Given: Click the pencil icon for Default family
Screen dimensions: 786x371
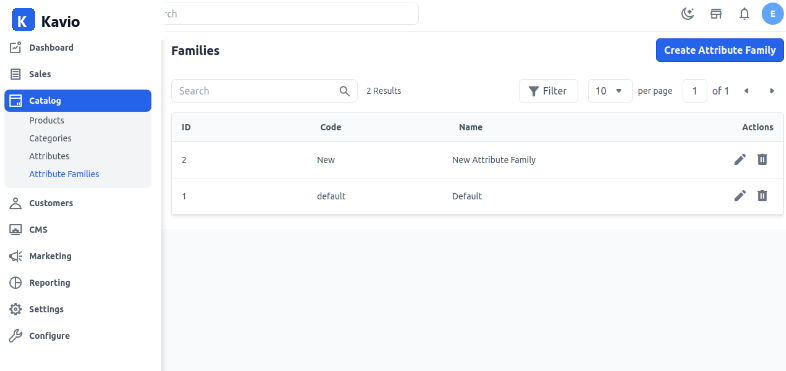Looking at the screenshot, I should [x=740, y=196].
